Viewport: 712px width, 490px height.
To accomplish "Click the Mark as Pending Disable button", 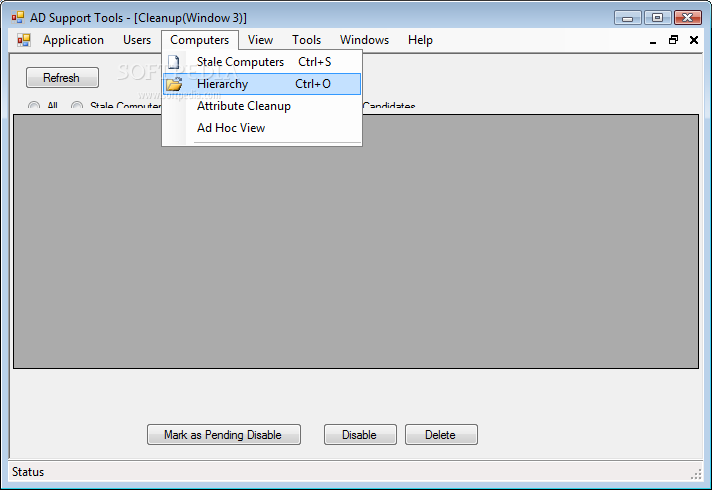I will tap(223, 435).
